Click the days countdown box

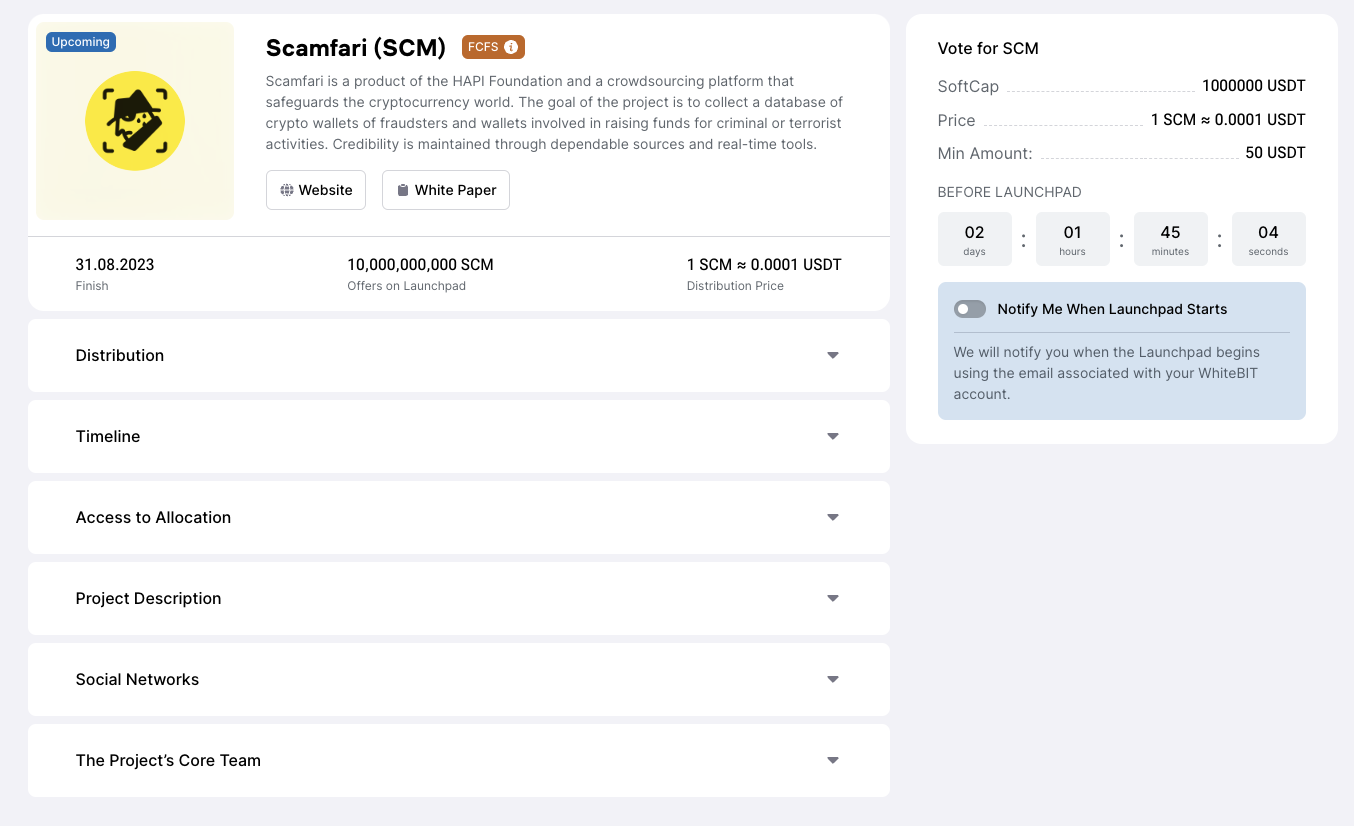[975, 239]
